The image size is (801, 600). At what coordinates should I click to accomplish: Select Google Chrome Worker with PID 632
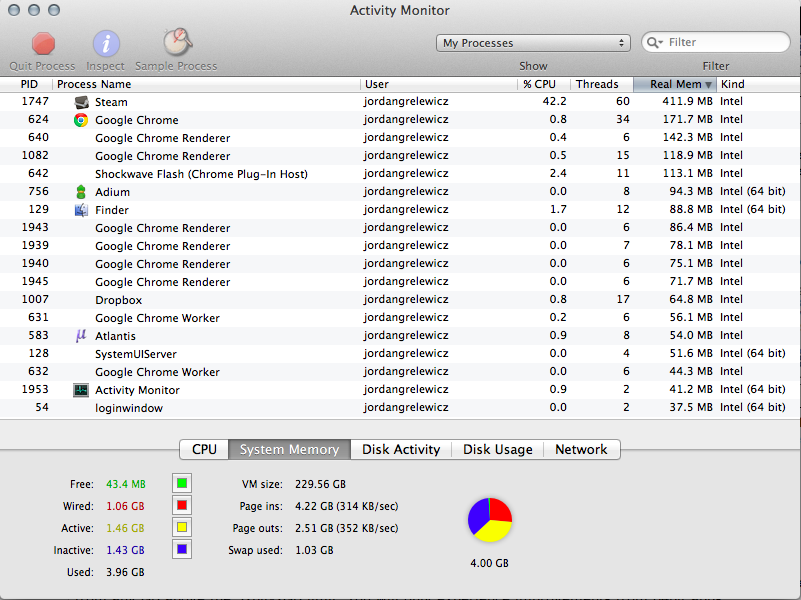400,372
